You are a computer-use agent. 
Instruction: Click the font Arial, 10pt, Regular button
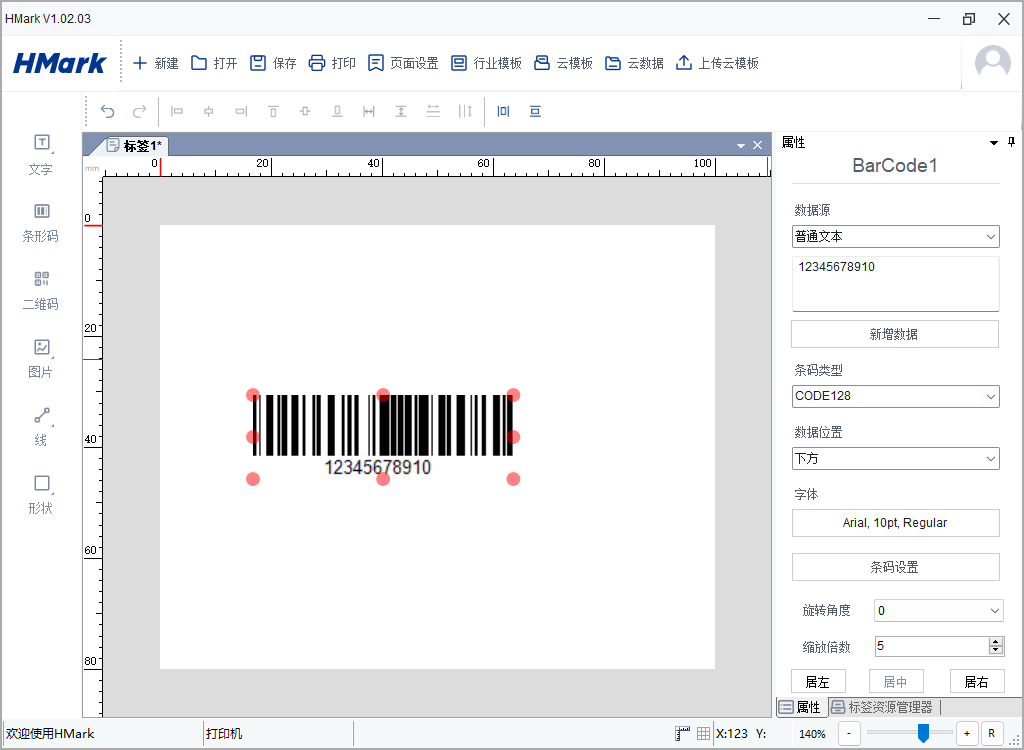tap(895, 523)
